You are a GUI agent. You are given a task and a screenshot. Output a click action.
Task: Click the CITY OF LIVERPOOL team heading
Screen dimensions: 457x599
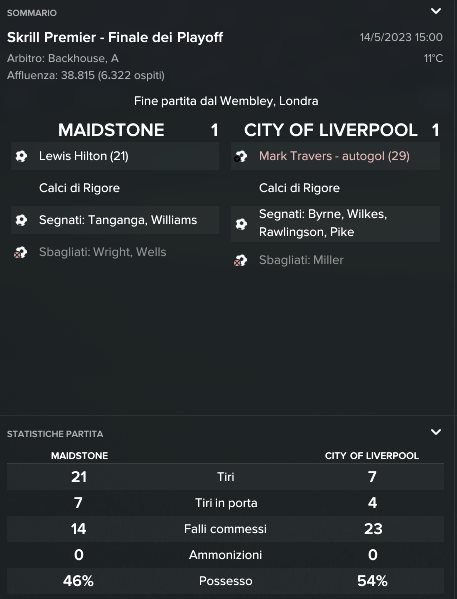pyautogui.click(x=331, y=130)
